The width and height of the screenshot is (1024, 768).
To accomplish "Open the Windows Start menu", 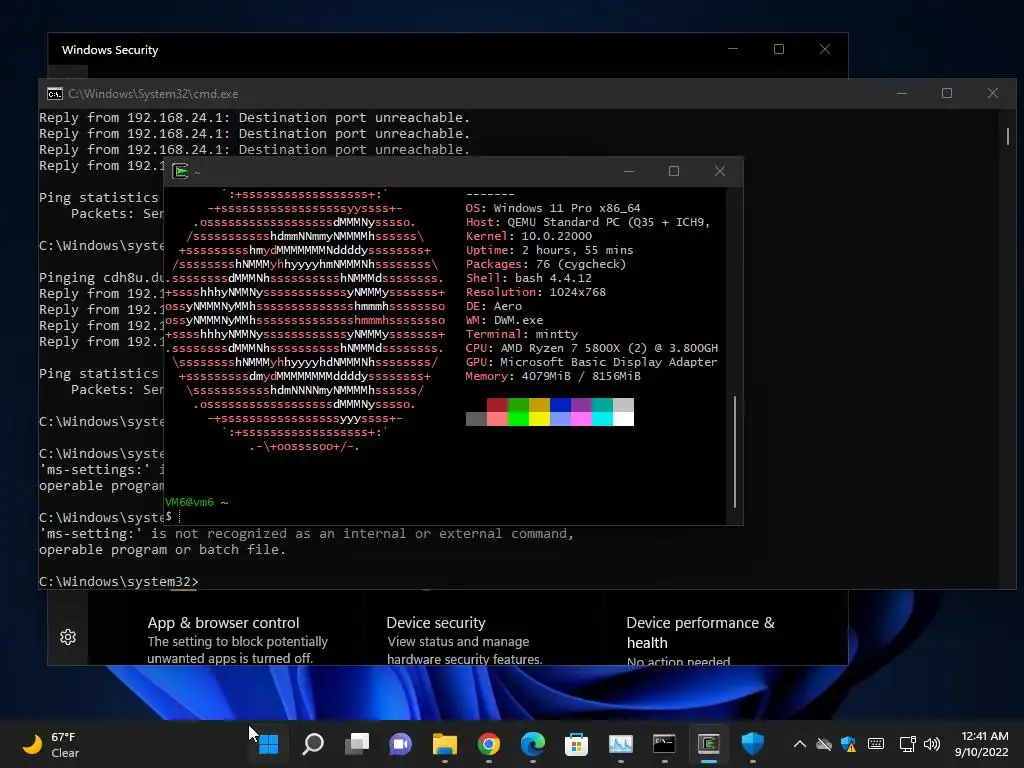I will point(268,743).
